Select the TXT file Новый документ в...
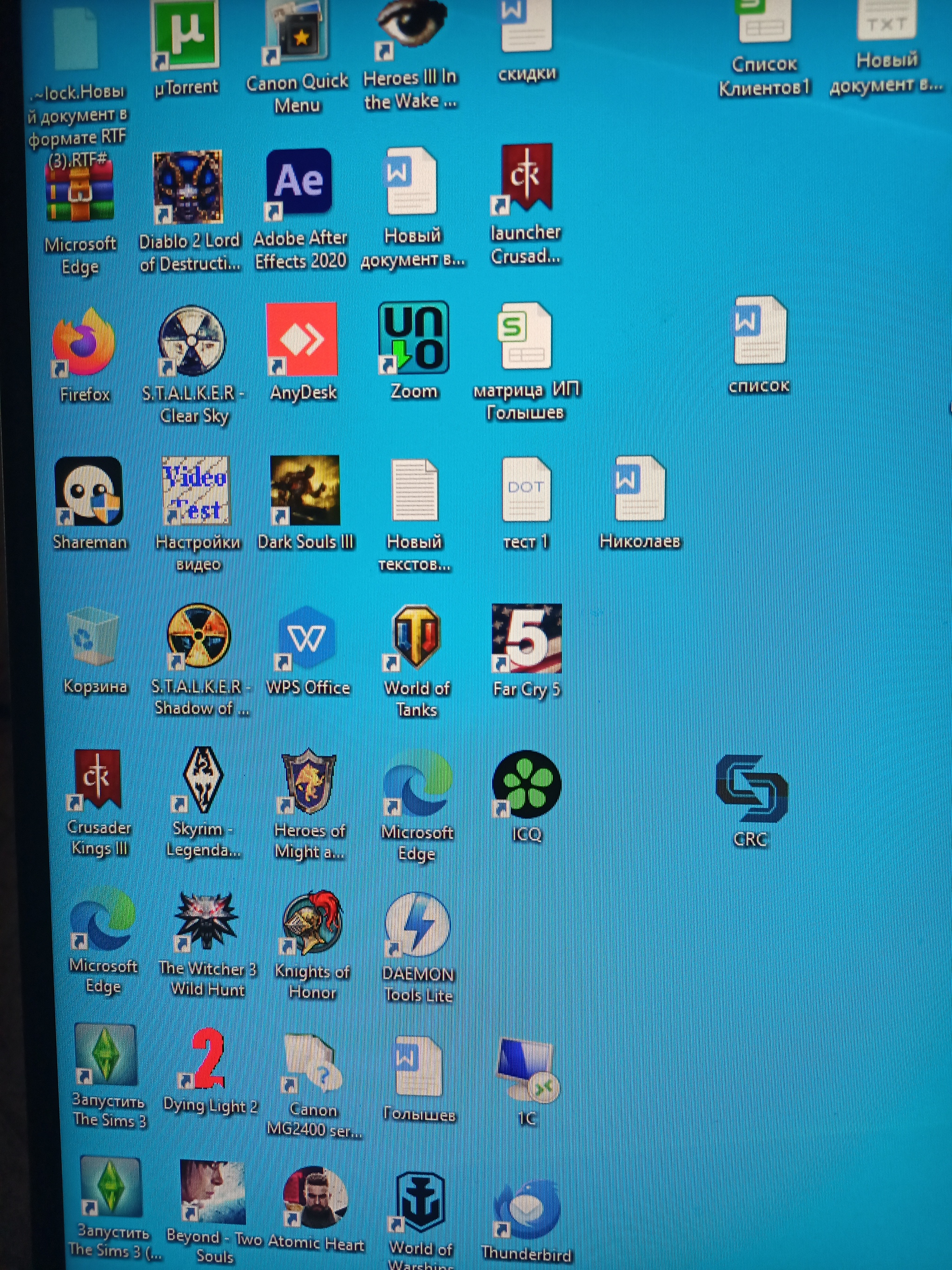Viewport: 952px width, 1270px height. [x=887, y=20]
